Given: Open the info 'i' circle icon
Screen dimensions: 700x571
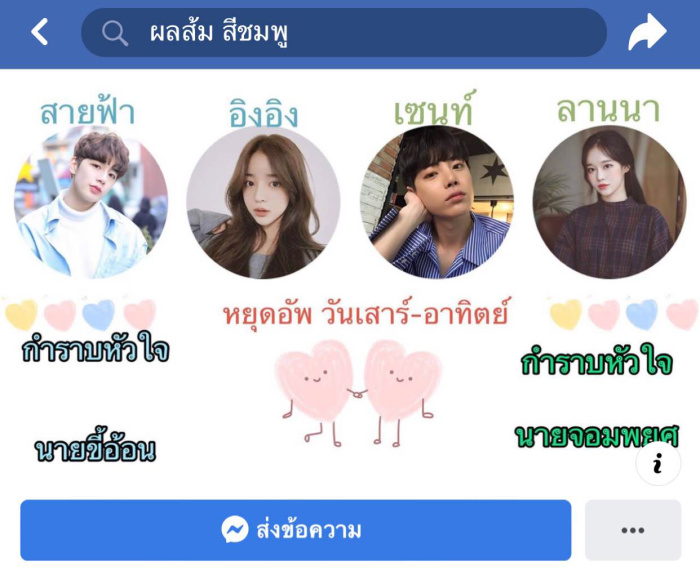Looking at the screenshot, I should (x=658, y=463).
